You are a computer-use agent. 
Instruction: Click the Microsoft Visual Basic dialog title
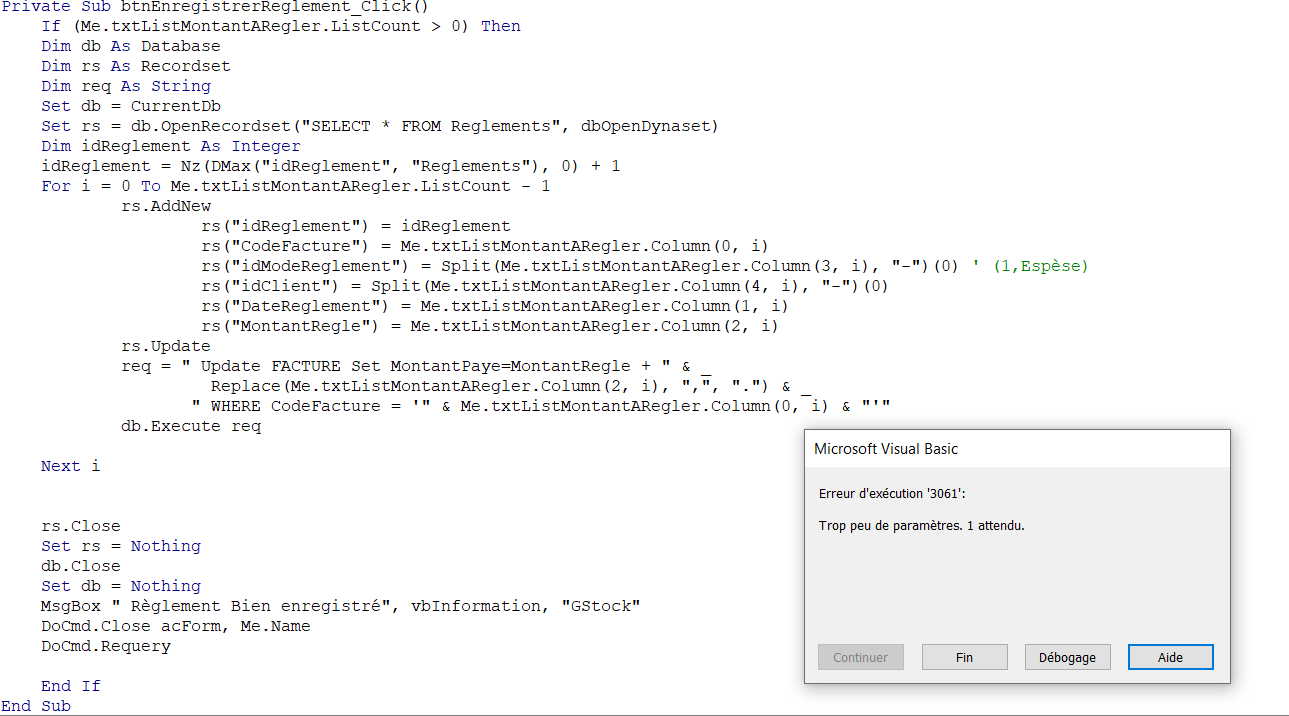point(886,449)
